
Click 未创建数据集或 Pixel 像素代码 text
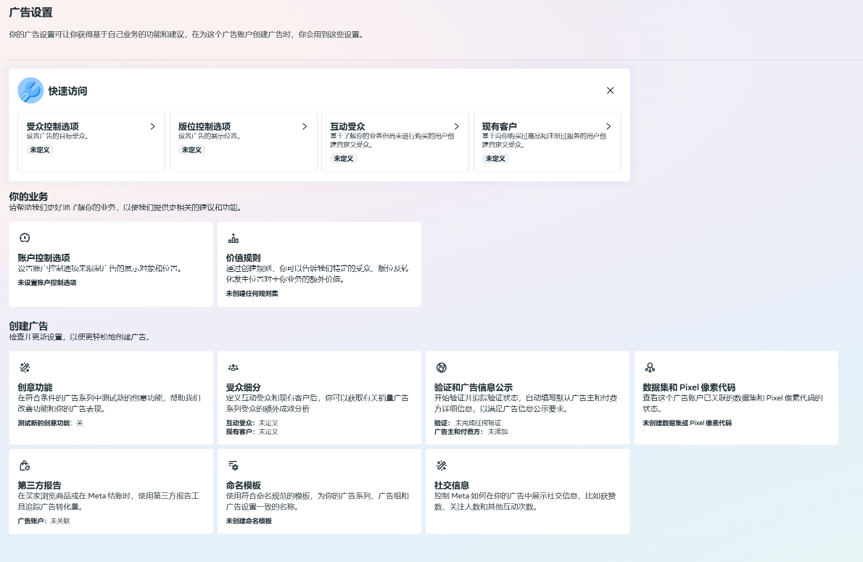[687, 423]
